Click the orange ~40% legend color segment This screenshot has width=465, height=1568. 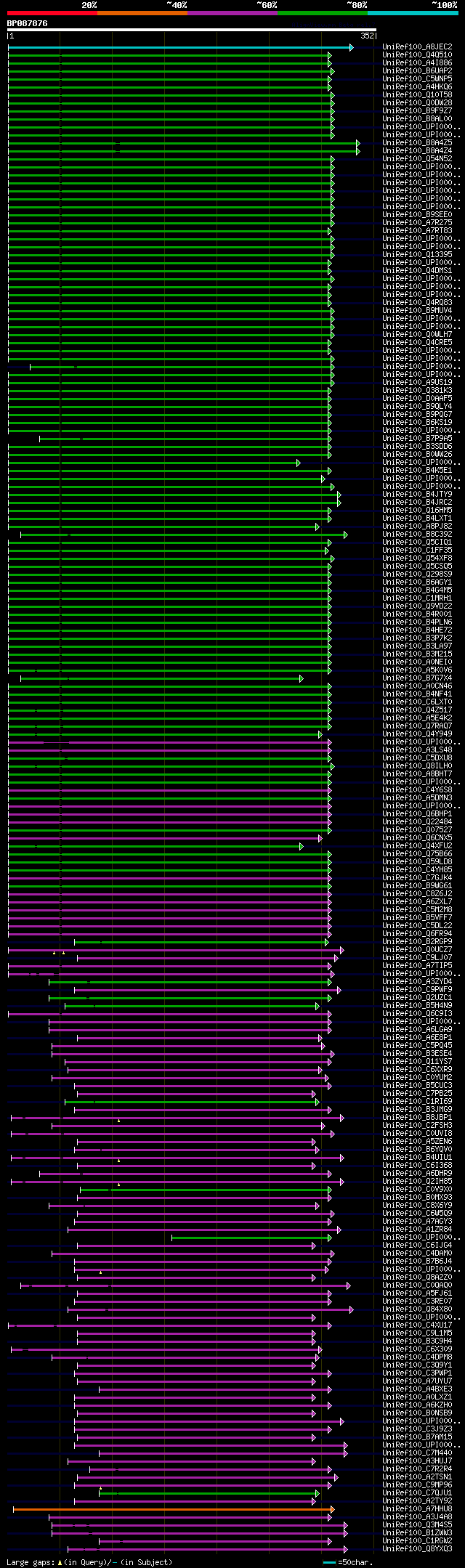point(142,13)
